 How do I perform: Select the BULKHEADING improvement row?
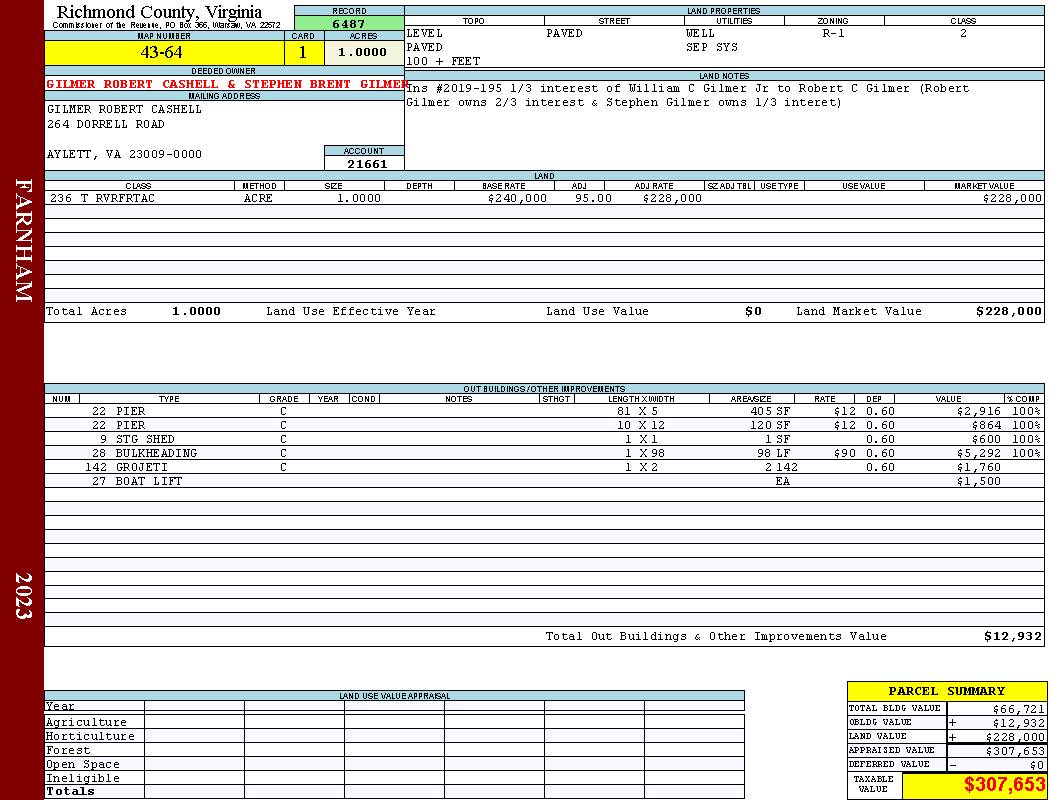coord(544,453)
